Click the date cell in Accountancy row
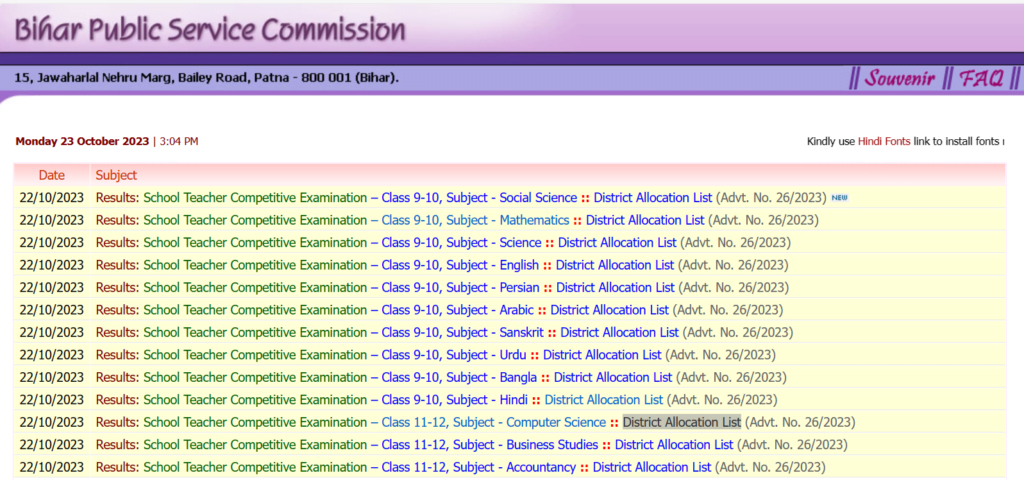The height and width of the screenshot is (480, 1024). (x=52, y=468)
